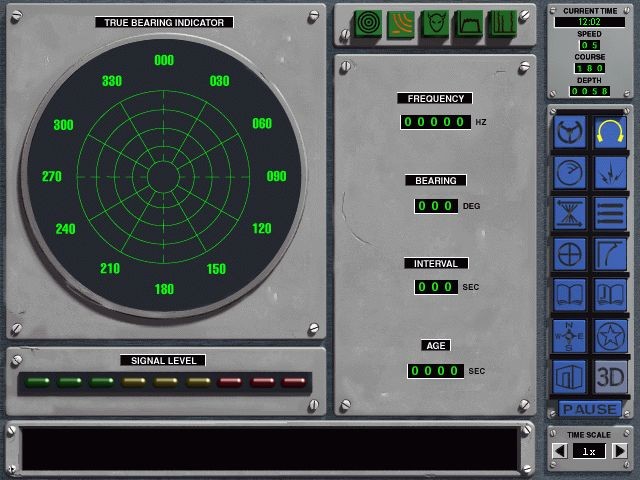
Task: Select the orange active intercept waves button
Action: [x=401, y=24]
